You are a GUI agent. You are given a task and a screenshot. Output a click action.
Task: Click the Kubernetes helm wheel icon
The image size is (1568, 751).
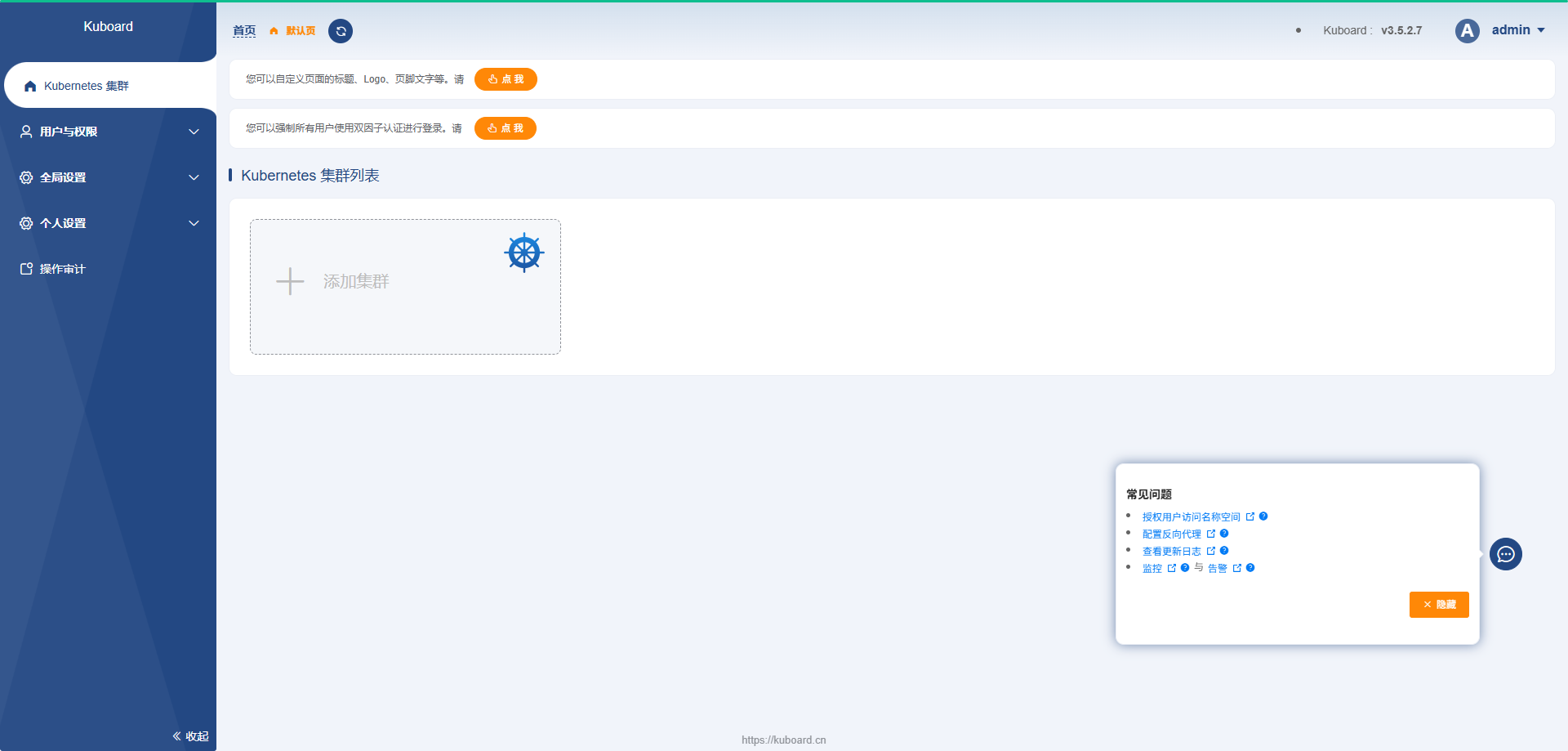point(524,253)
